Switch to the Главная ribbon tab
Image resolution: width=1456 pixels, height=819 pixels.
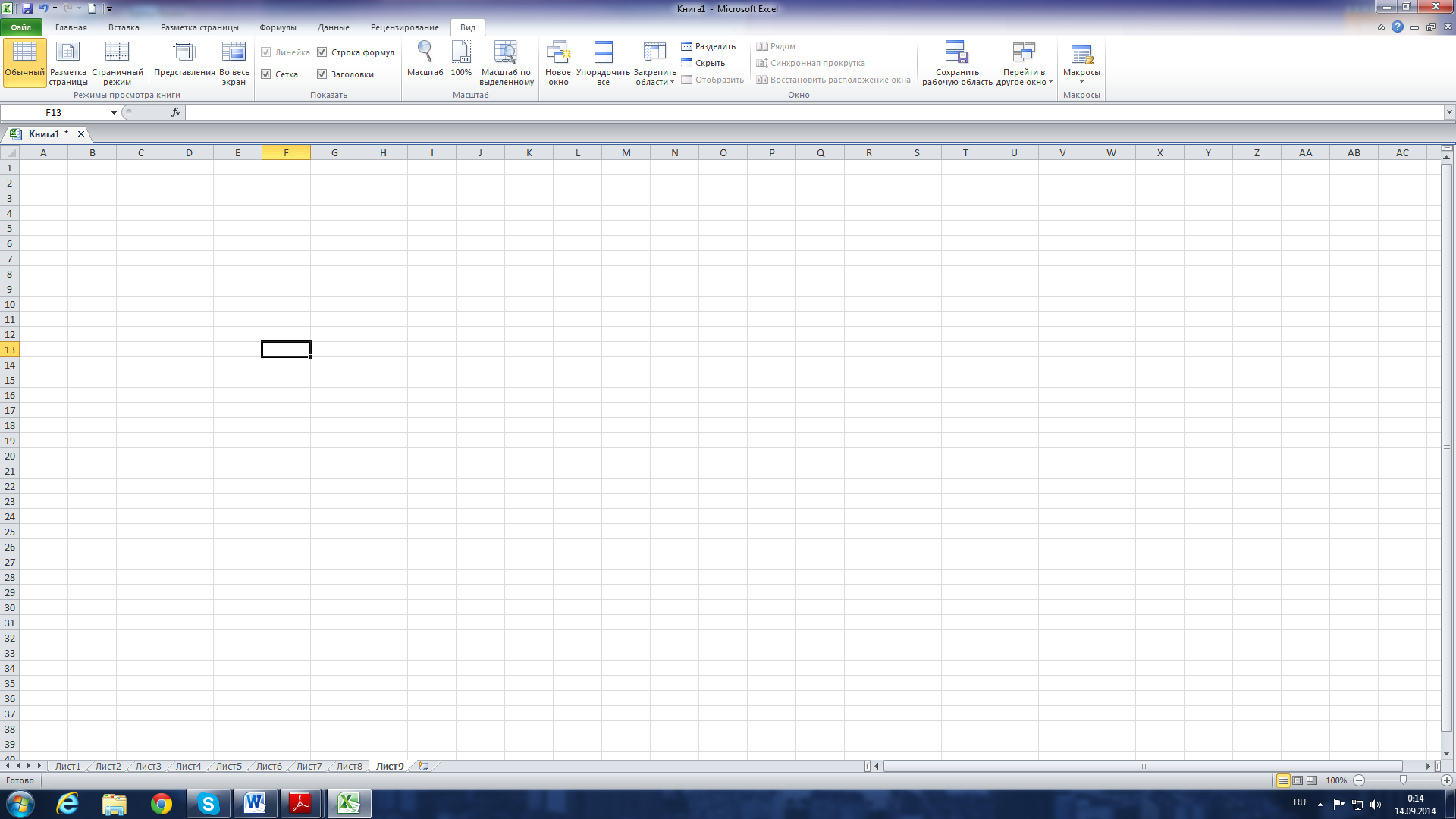tap(71, 27)
